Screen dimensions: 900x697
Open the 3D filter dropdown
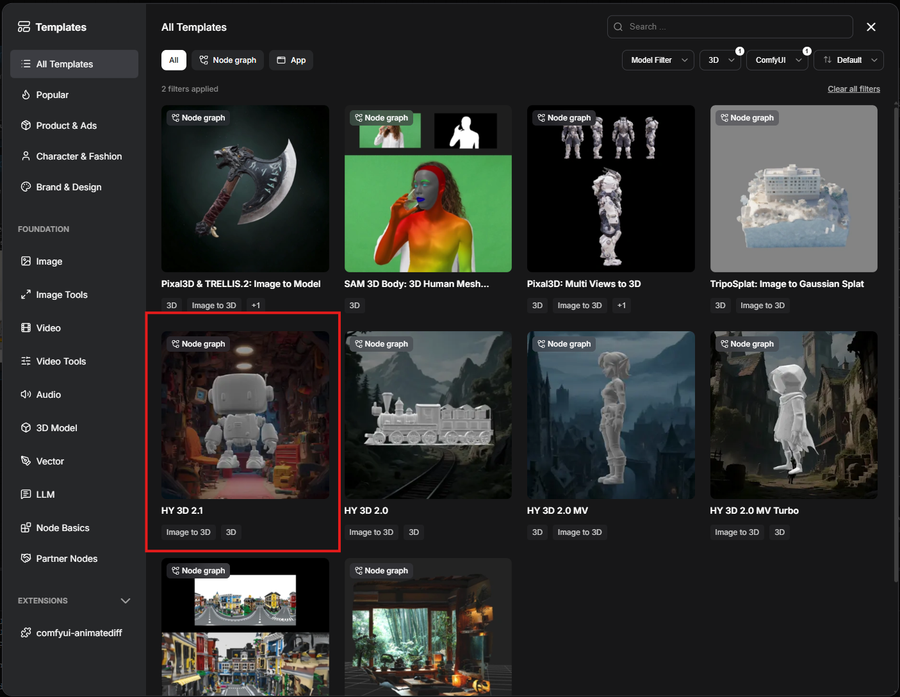720,60
